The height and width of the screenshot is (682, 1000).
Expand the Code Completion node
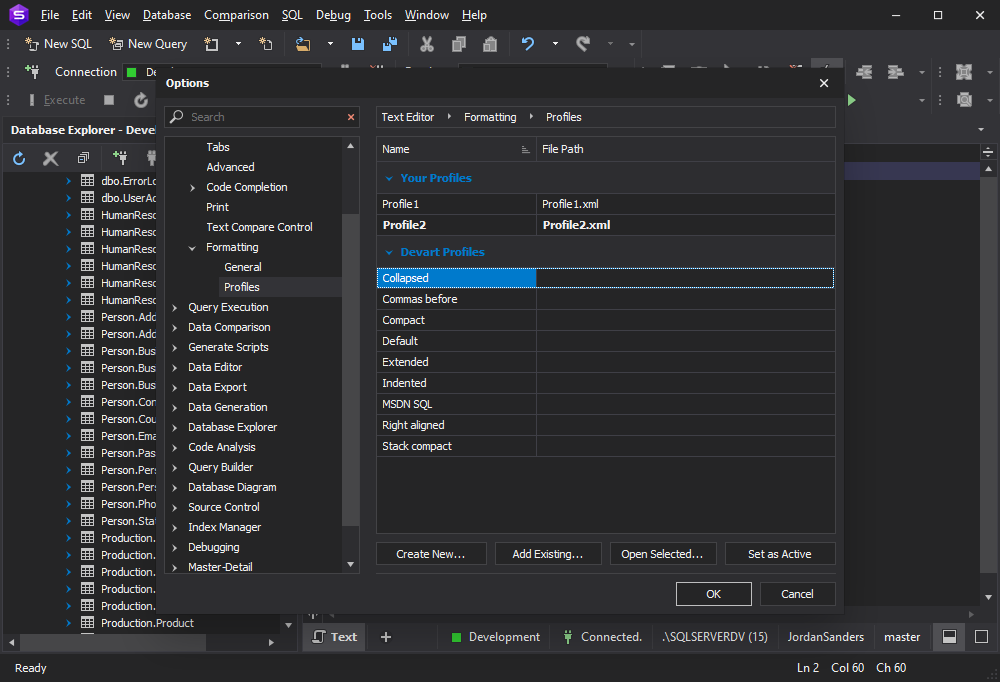click(x=193, y=188)
